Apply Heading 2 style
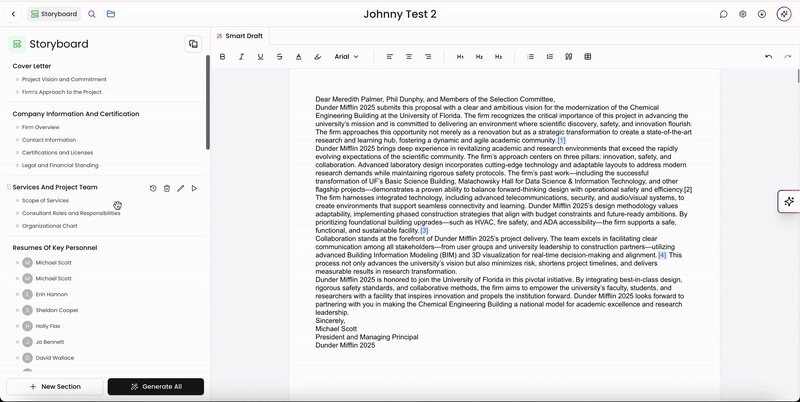Screen dimensions: 800x402 479,57
